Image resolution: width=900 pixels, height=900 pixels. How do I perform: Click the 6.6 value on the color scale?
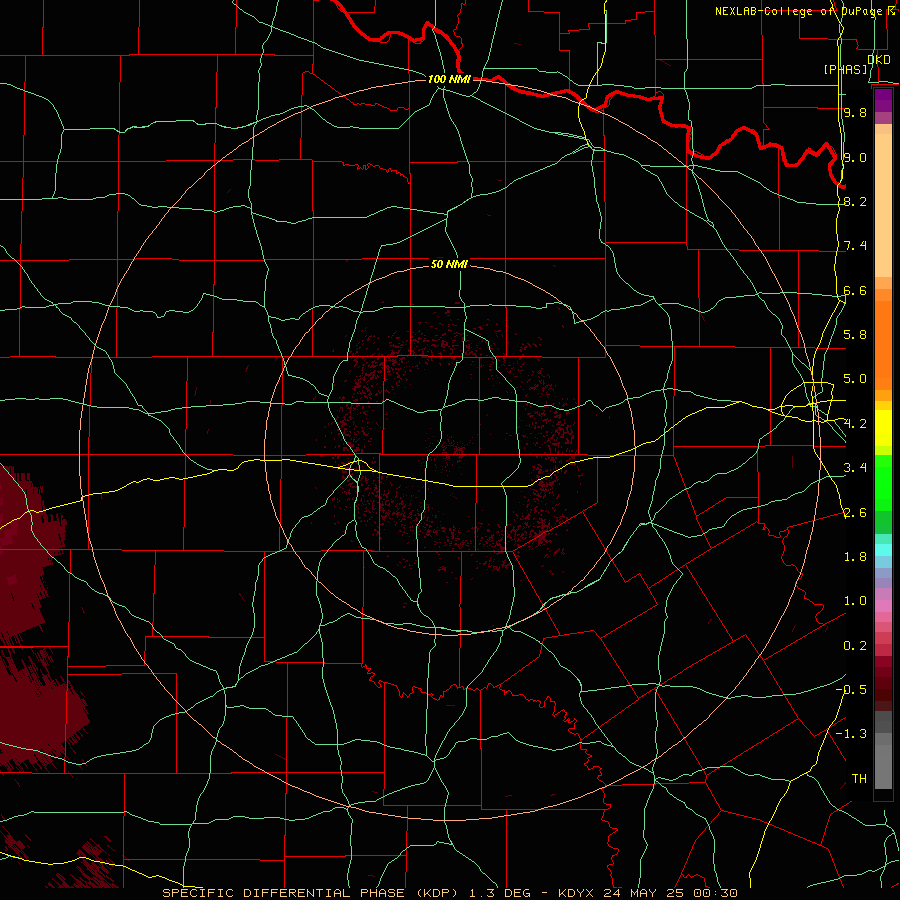pyautogui.click(x=855, y=290)
